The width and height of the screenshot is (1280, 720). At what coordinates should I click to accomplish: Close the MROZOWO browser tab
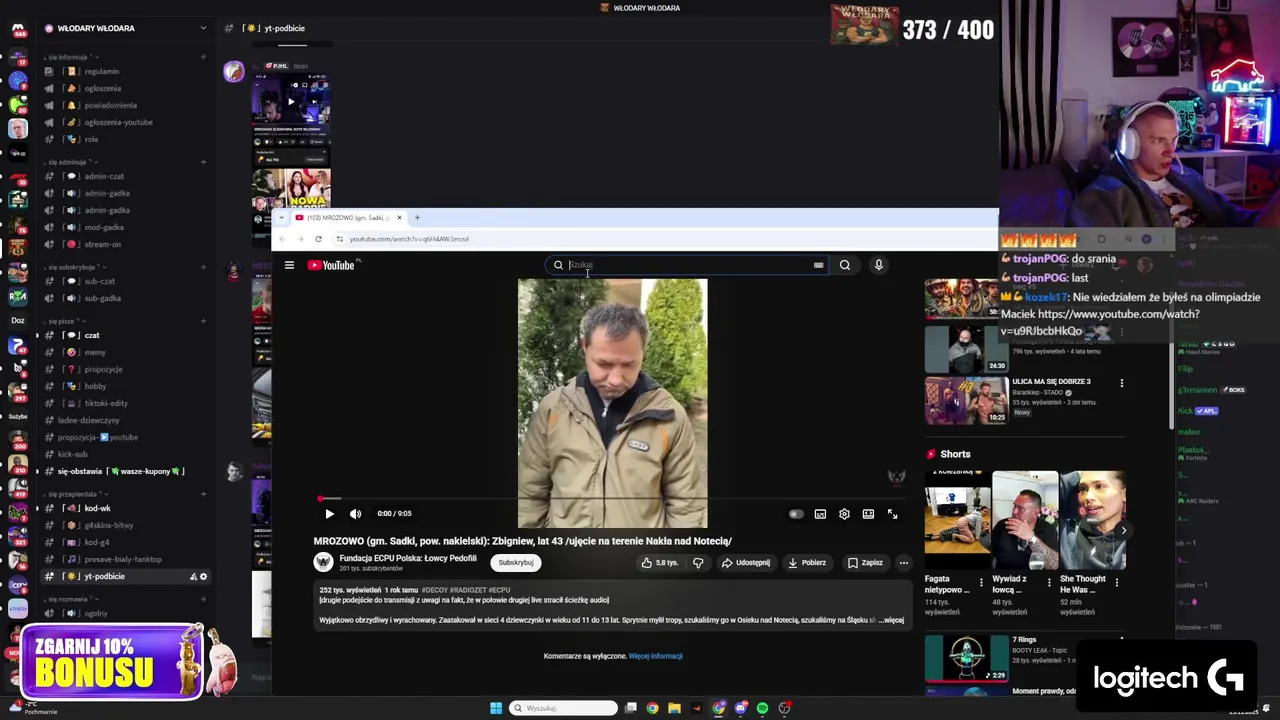coord(399,217)
